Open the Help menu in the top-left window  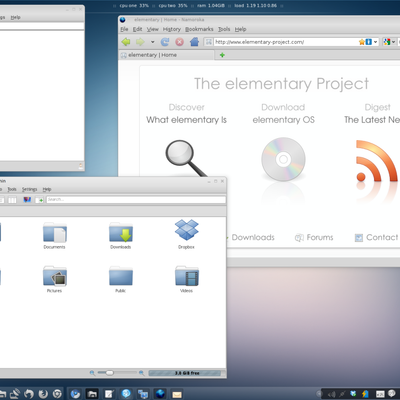[x=15, y=17]
